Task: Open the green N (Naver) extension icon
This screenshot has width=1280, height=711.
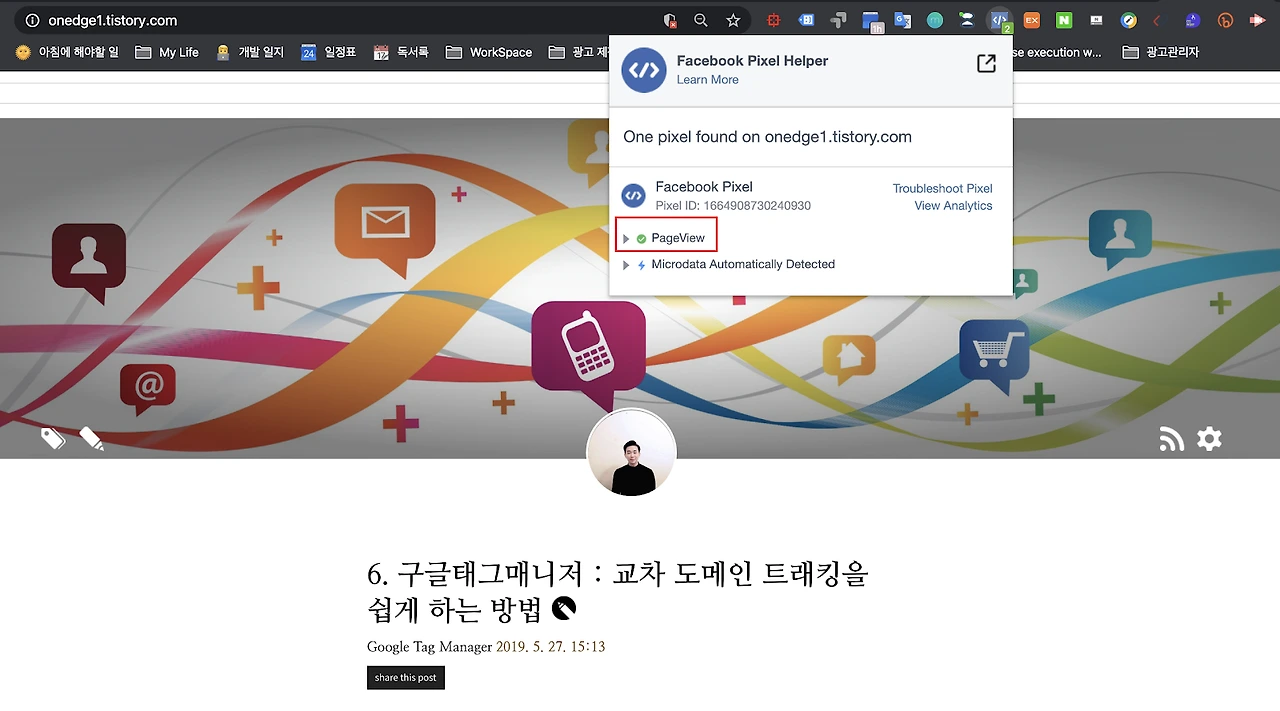Action: click(x=1064, y=20)
